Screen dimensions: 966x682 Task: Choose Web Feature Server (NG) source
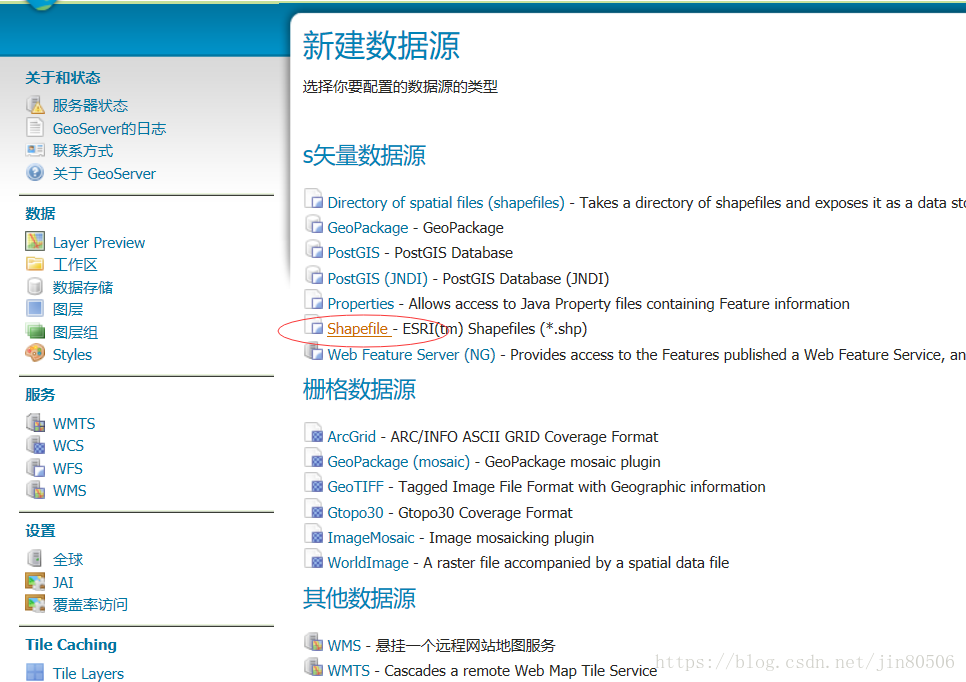pos(412,355)
